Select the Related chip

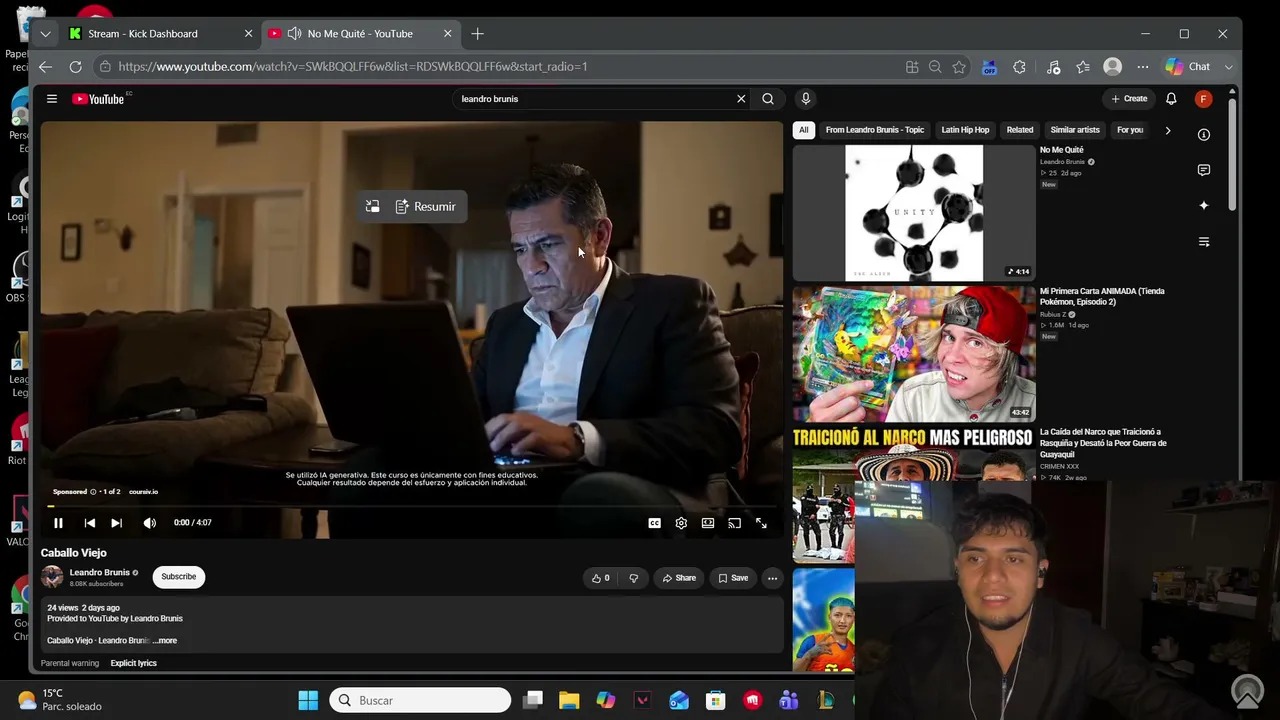coord(1020,130)
